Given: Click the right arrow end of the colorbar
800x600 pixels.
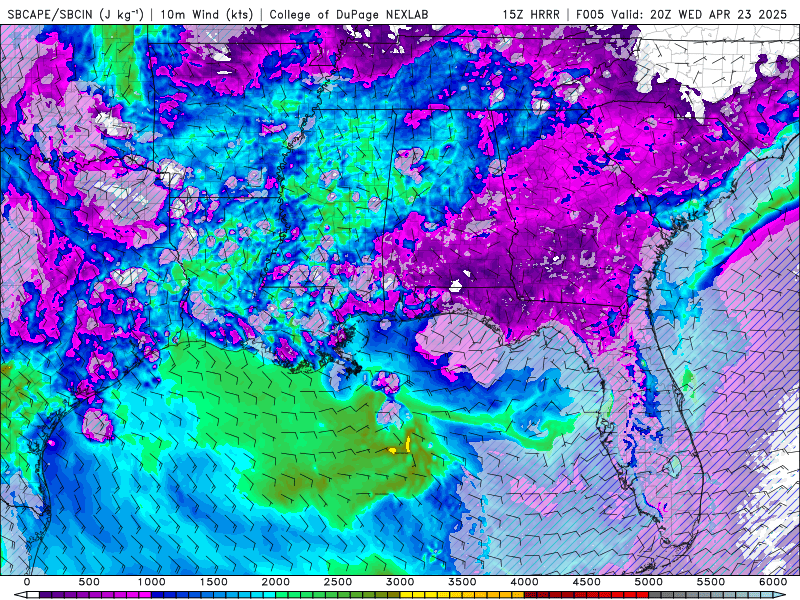Looking at the screenshot, I should pos(780,595).
